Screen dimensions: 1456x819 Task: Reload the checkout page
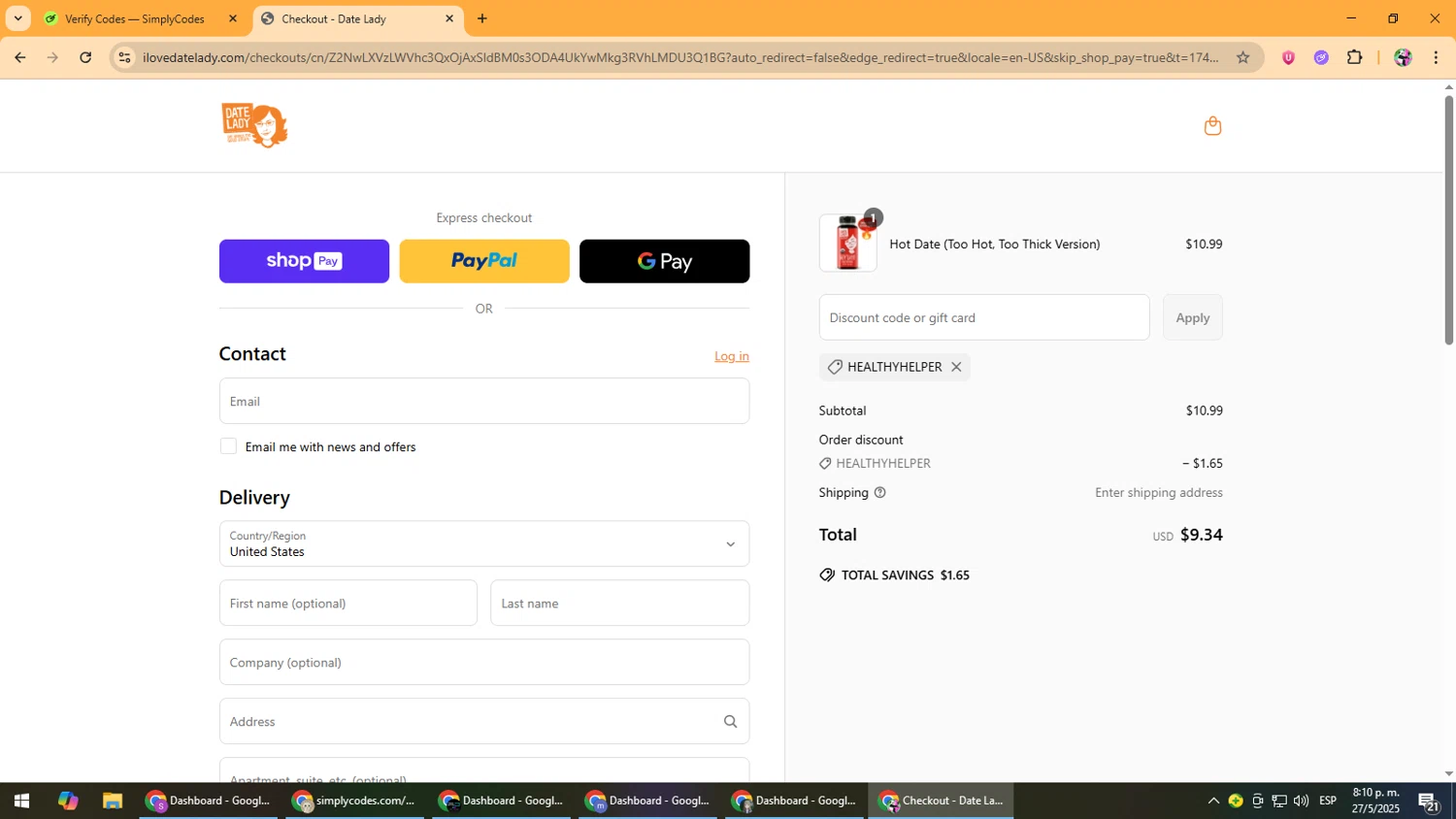click(x=85, y=57)
